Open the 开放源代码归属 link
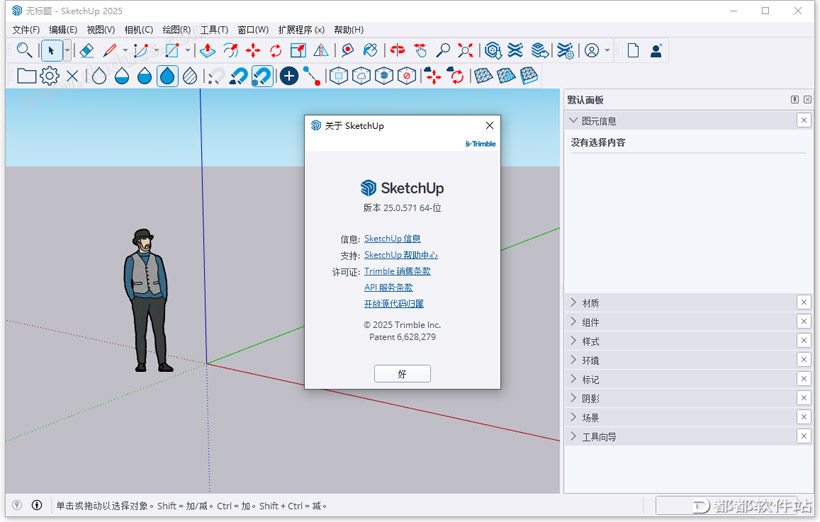820x522 pixels. [x=394, y=303]
